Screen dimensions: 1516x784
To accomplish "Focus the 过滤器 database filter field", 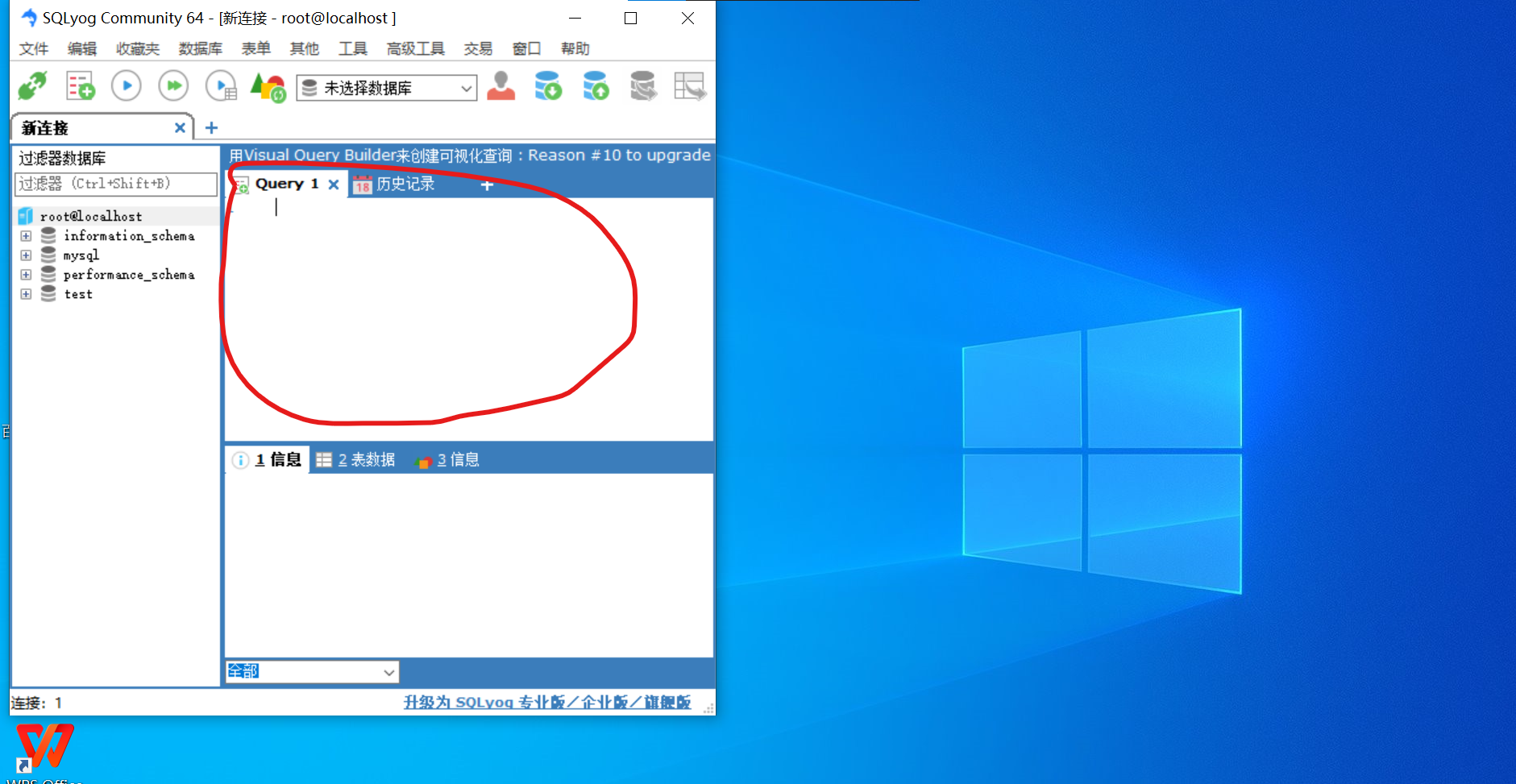I will coord(116,184).
